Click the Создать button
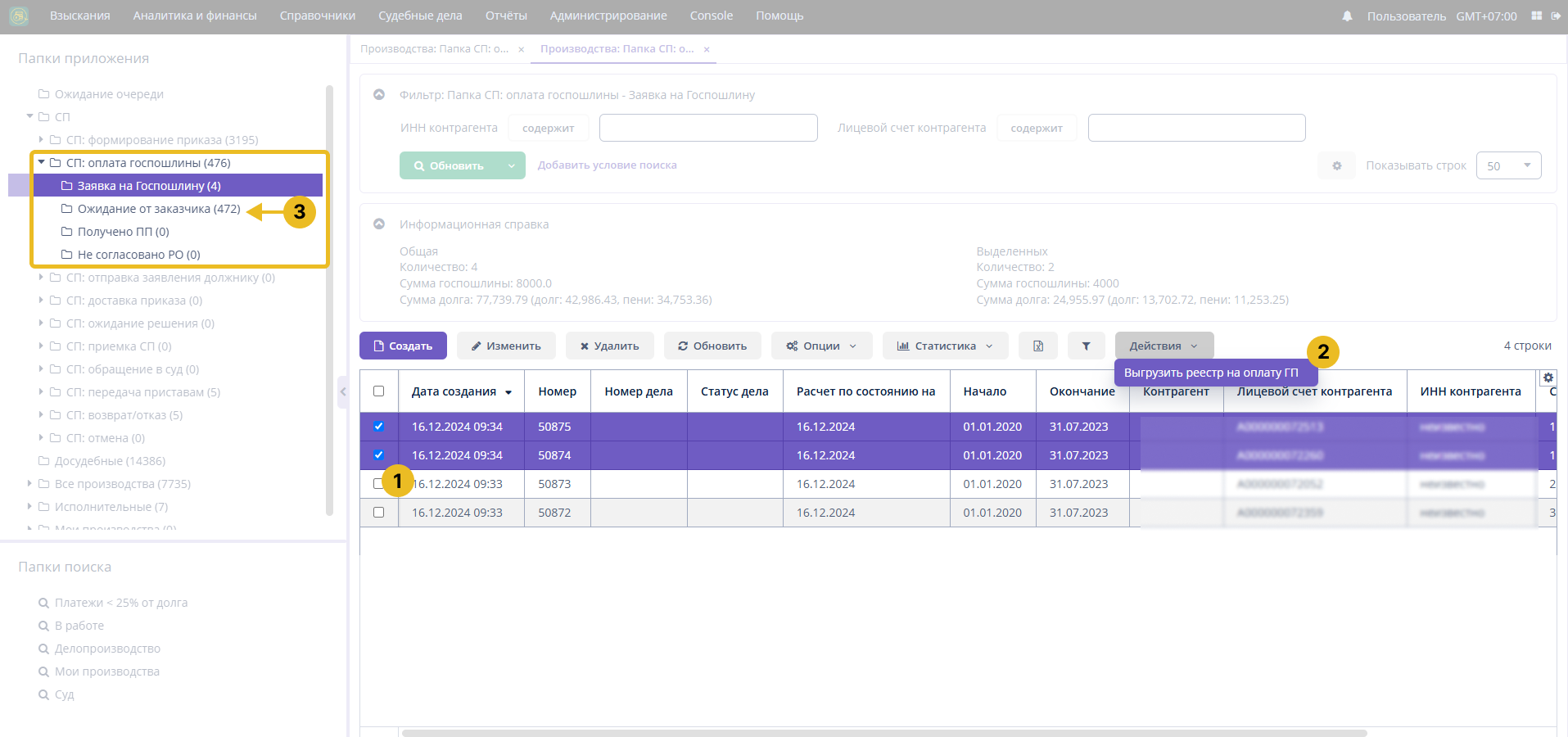The image size is (1568, 737). pyautogui.click(x=403, y=346)
